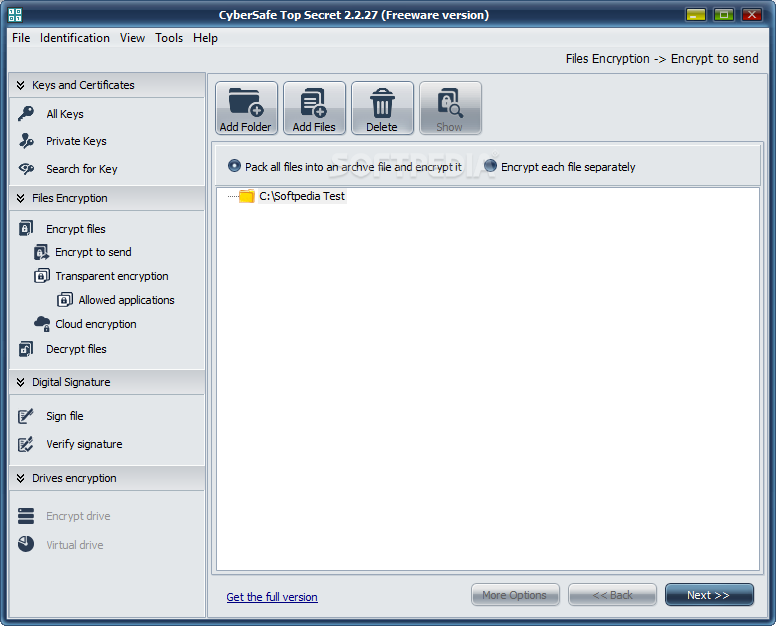Click the Transparent encryption icon
This screenshot has height=626, width=776.
coord(42,276)
